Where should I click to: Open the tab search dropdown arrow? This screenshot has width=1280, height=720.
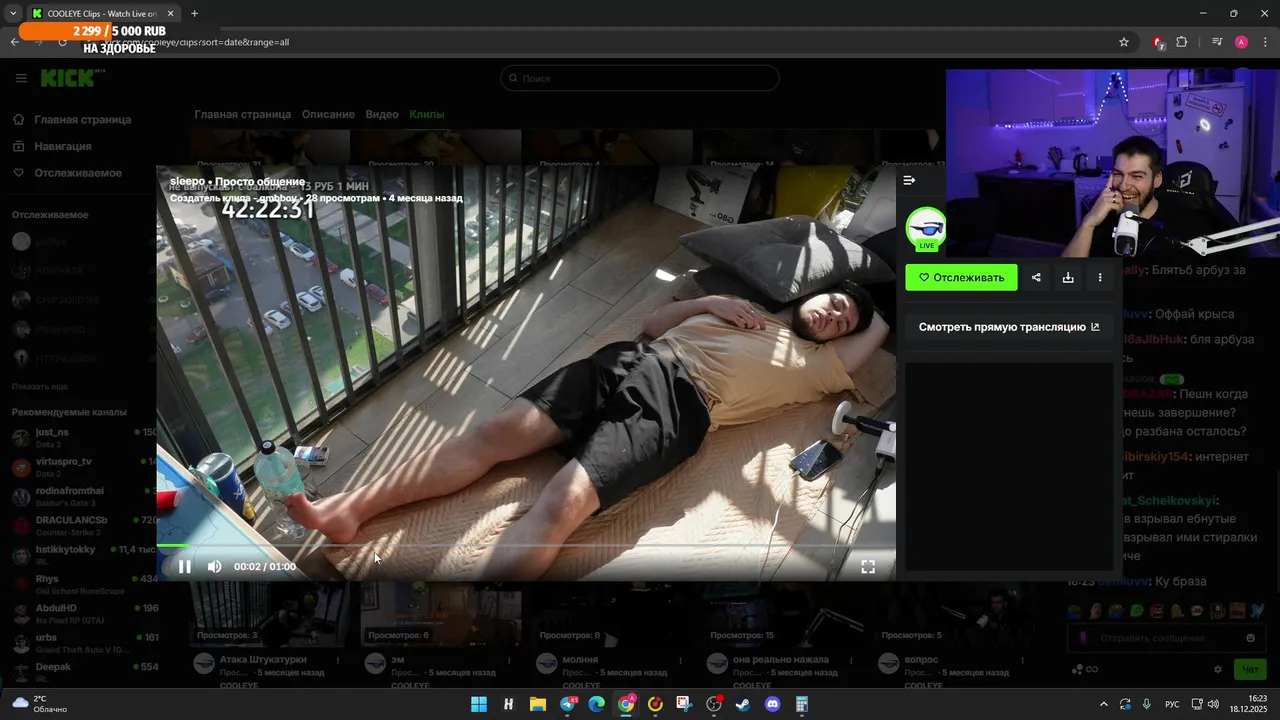(x=13, y=14)
